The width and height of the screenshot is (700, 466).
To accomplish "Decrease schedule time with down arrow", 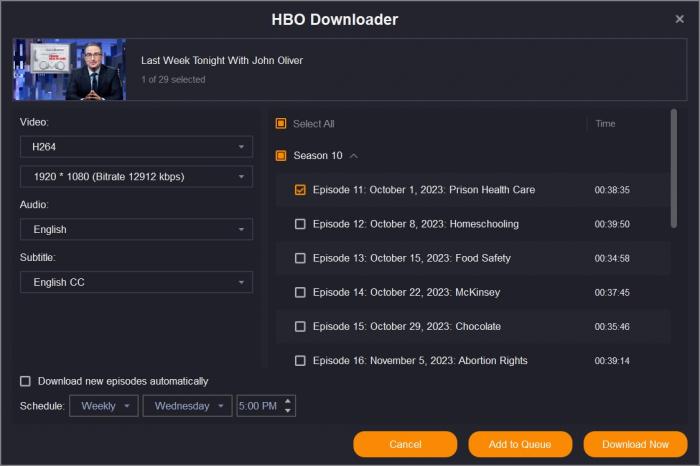I will click(x=288, y=411).
